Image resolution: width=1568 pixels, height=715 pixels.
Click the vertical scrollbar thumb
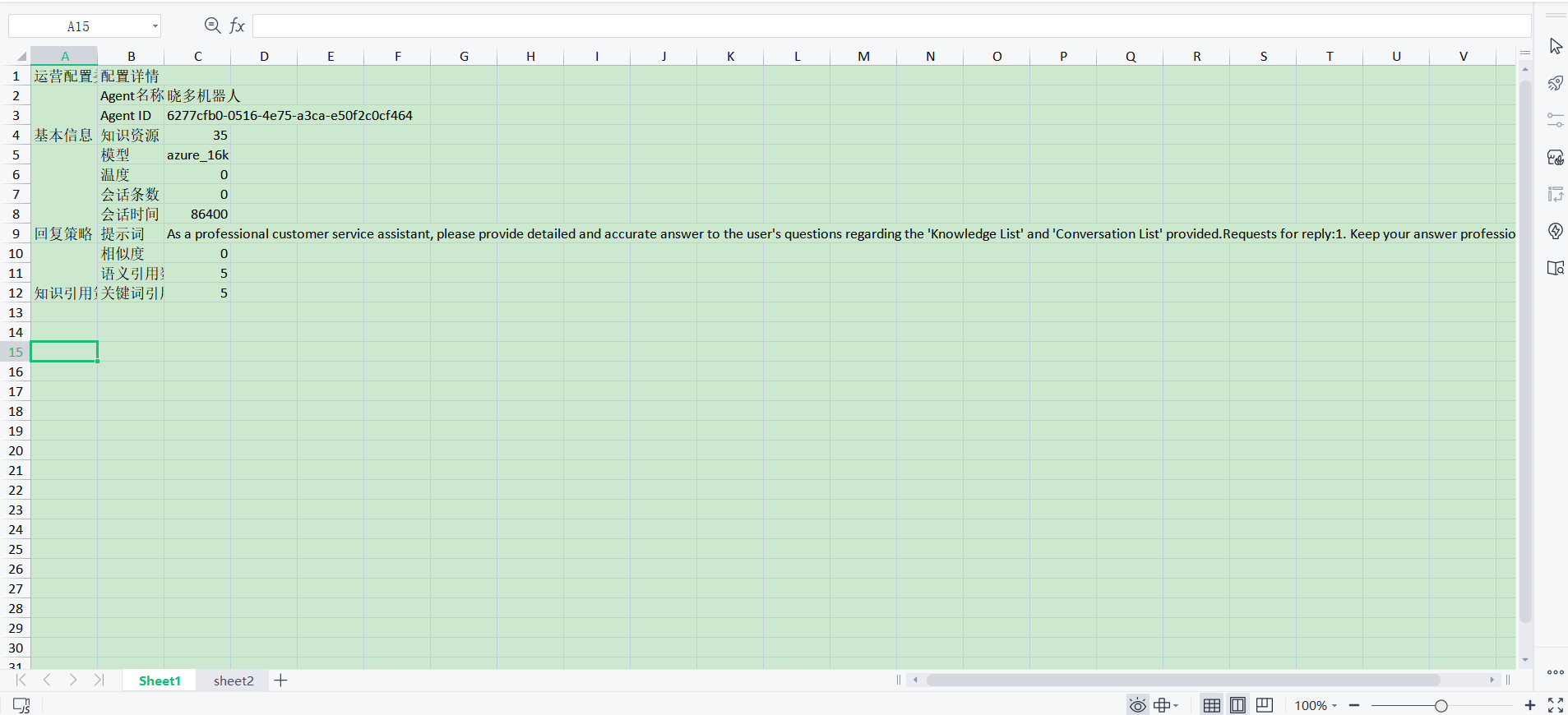[1525, 352]
